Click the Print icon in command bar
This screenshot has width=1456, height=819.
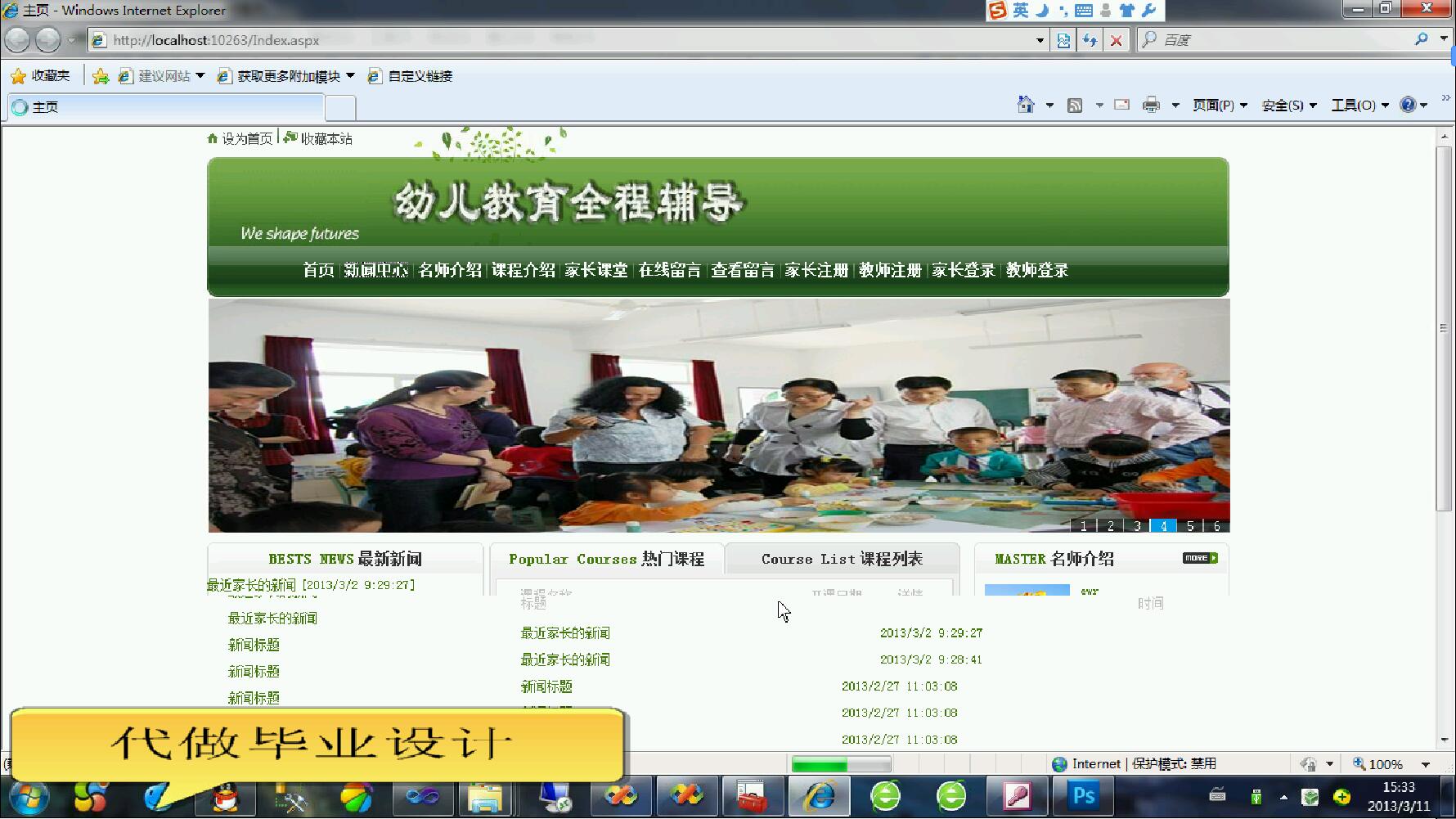point(1151,105)
